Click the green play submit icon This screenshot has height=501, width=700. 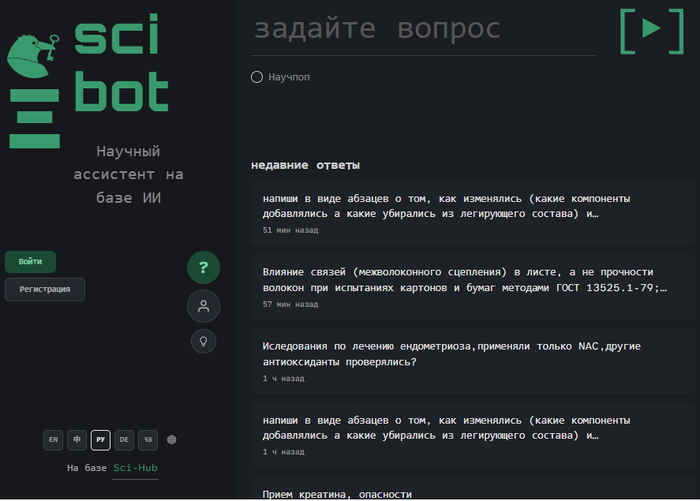coord(652,31)
